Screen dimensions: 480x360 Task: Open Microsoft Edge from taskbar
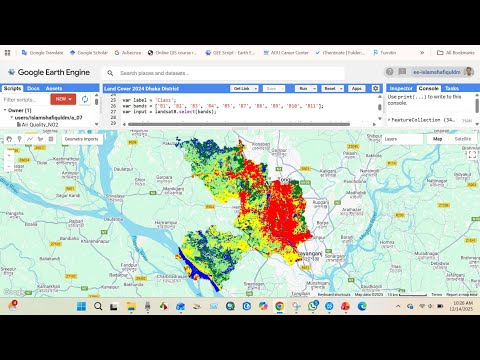click(x=362, y=306)
